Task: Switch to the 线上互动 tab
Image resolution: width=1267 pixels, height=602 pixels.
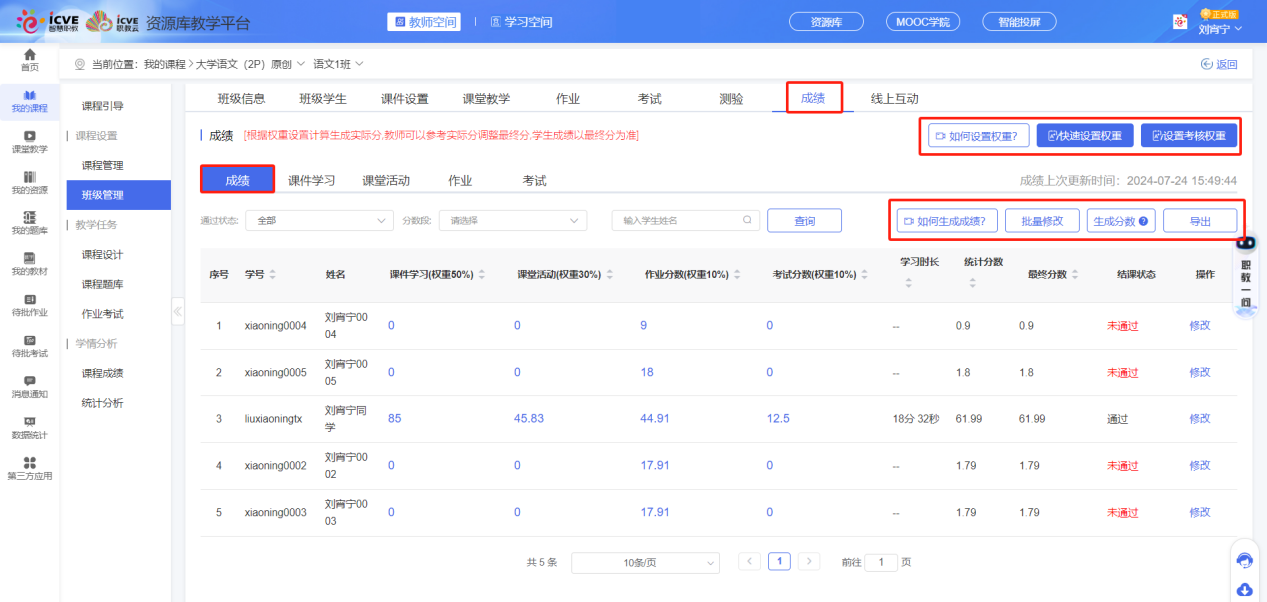Action: click(x=894, y=99)
